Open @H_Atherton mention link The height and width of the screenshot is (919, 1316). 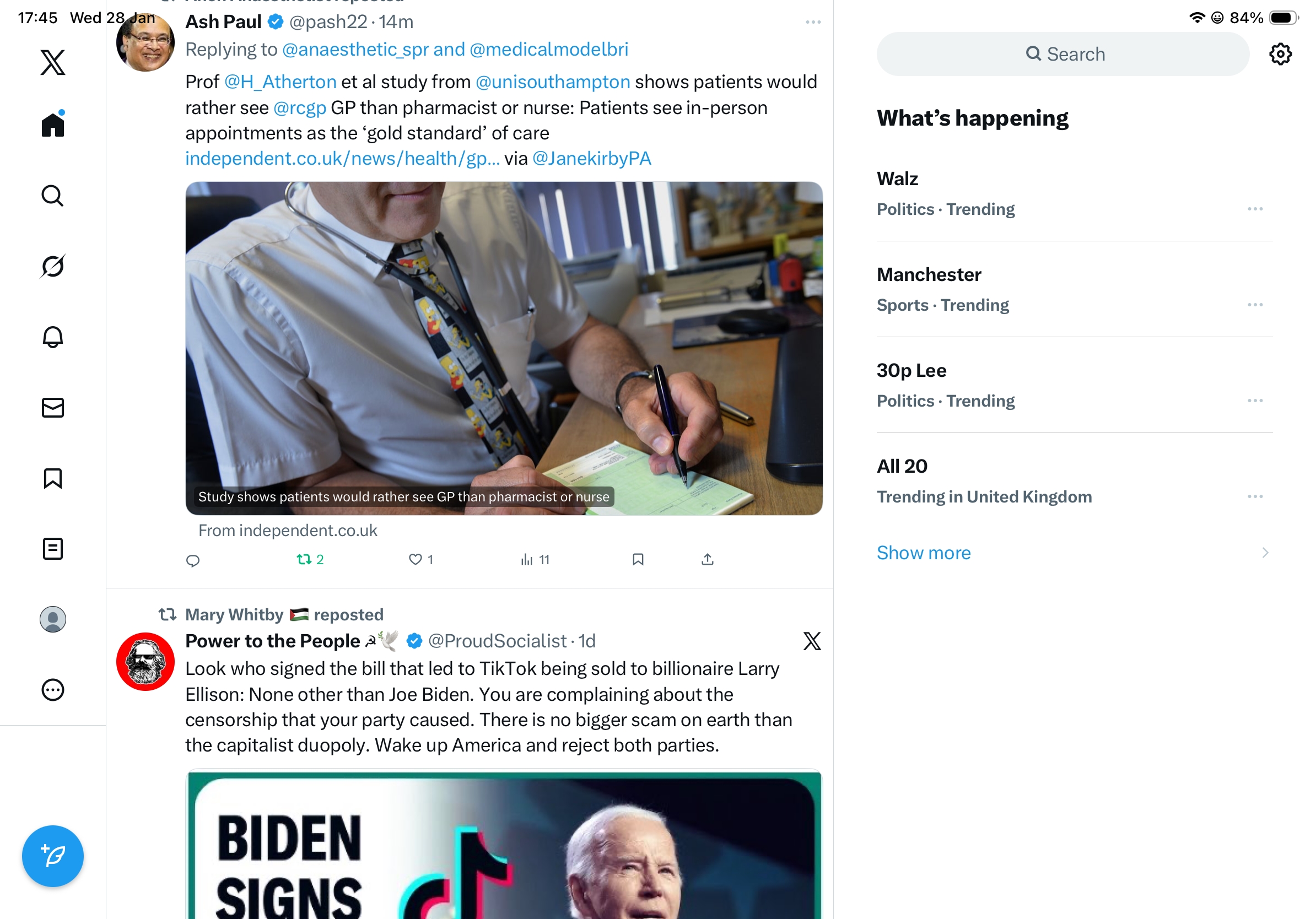(280, 82)
